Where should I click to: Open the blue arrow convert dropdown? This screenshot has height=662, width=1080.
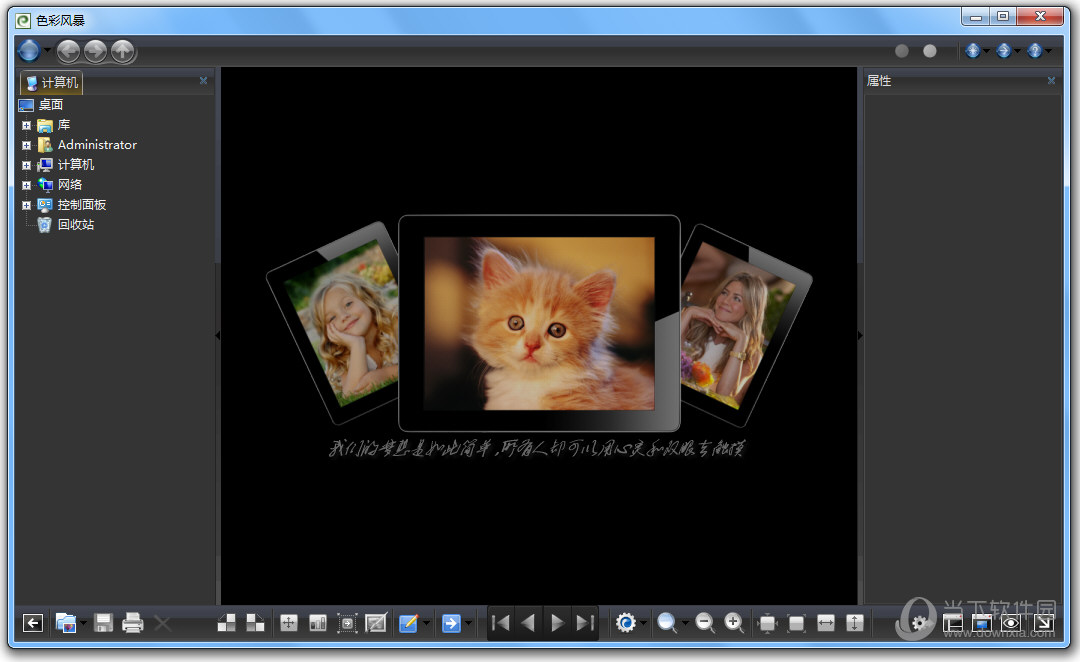[469, 623]
